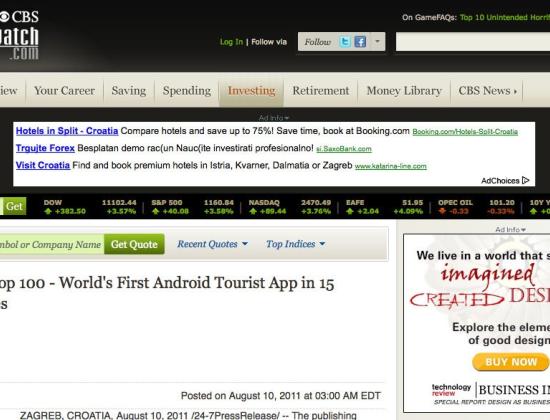Open the AdChoices triangle icon
The width and height of the screenshot is (550, 420).
[x=525, y=180]
